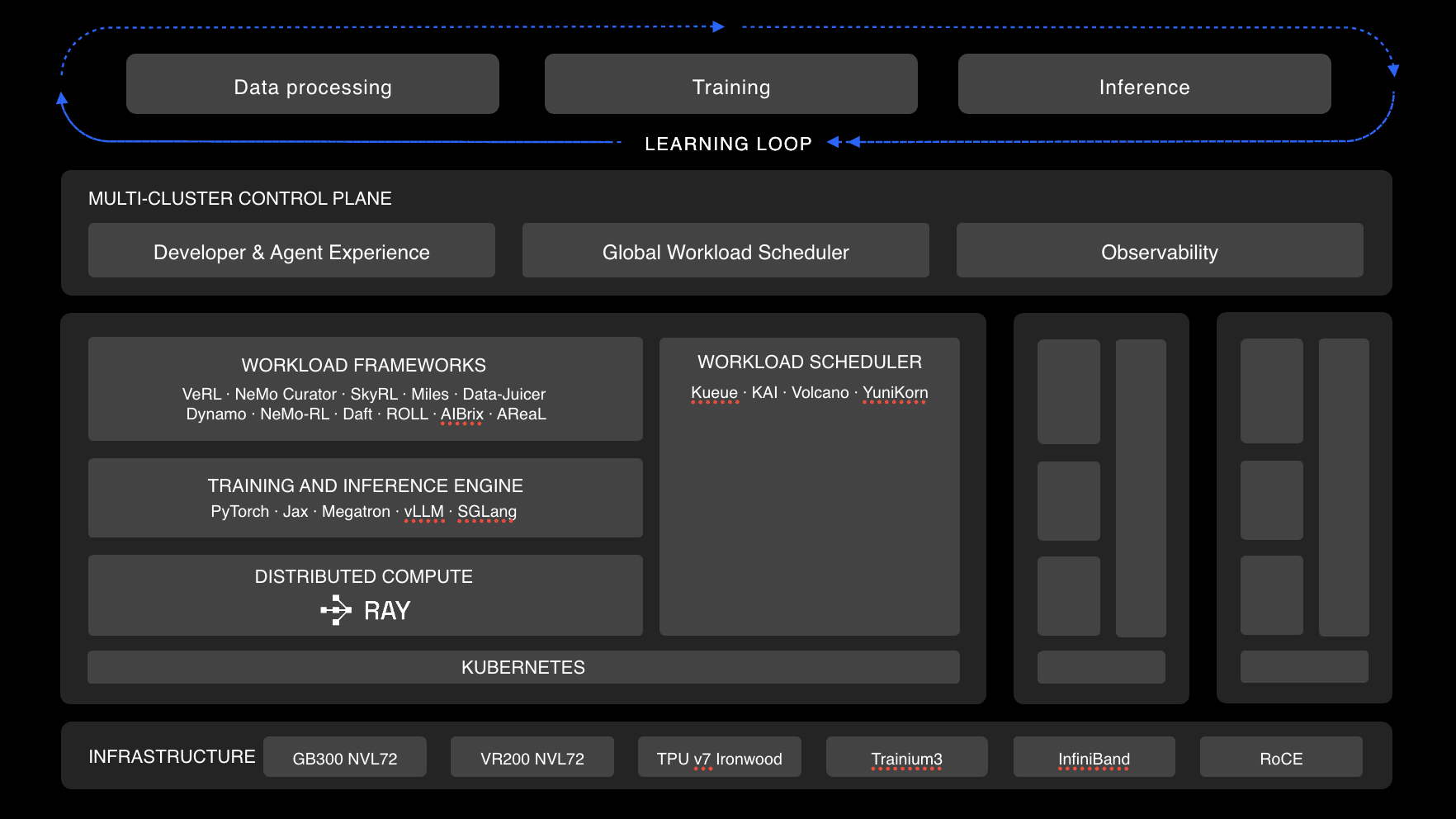This screenshot has width=1456, height=819.
Task: Click the WORKLOAD FRAMEWORKS heading
Action: 364,365
